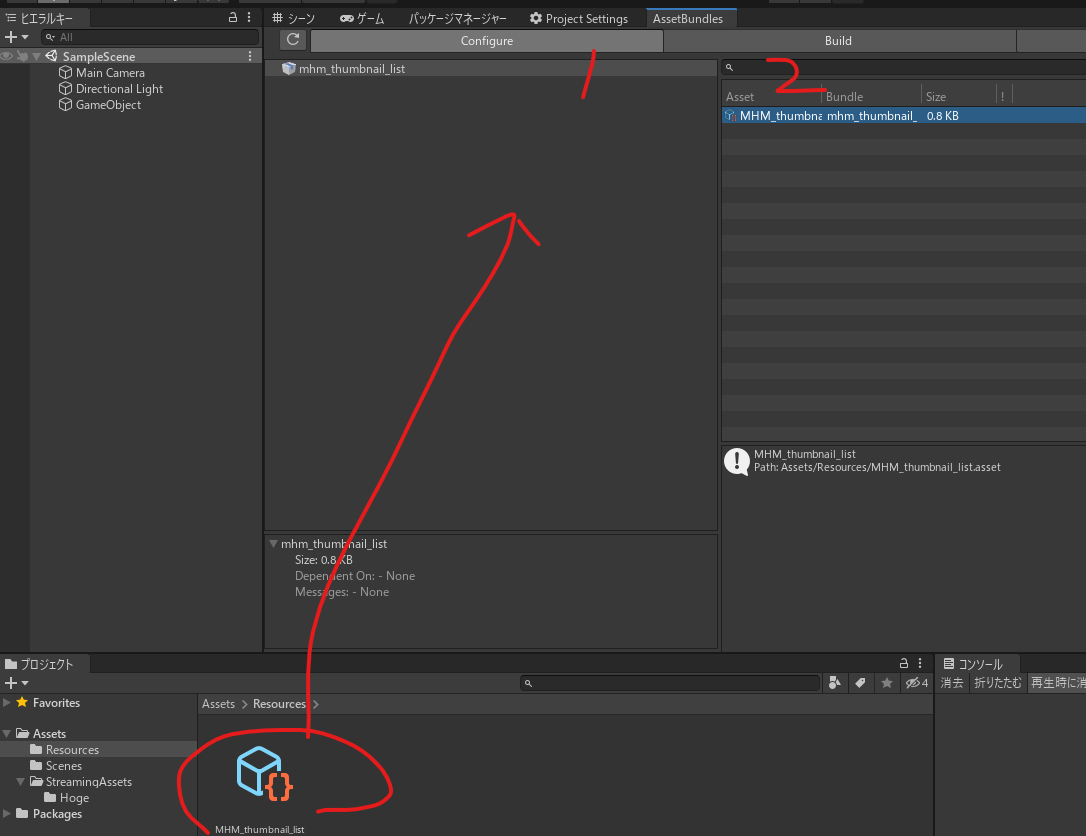Viewport: 1086px width, 836px height.
Task: Sort by the Bundle column header
Action: [x=871, y=96]
